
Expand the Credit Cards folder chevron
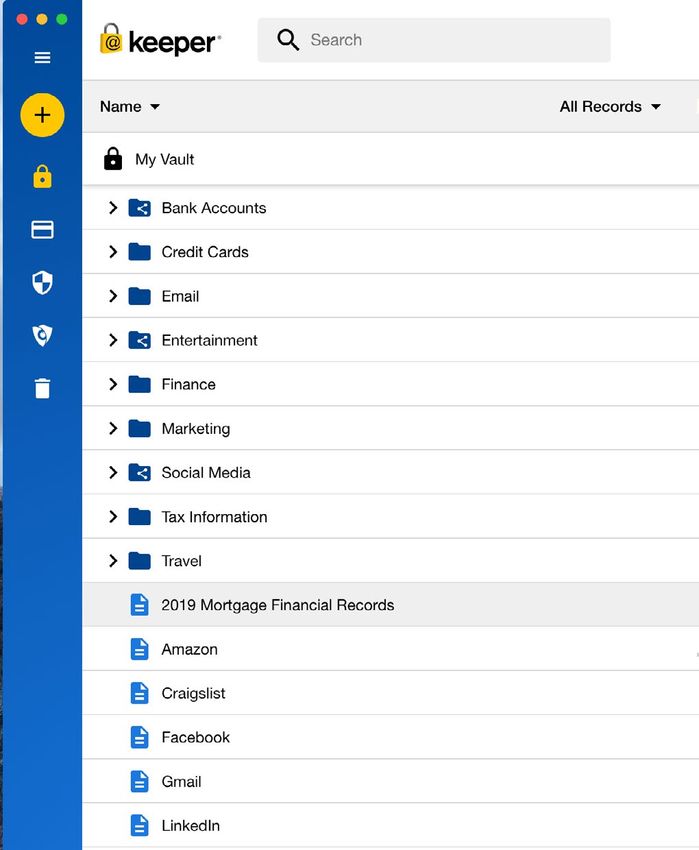coord(113,252)
